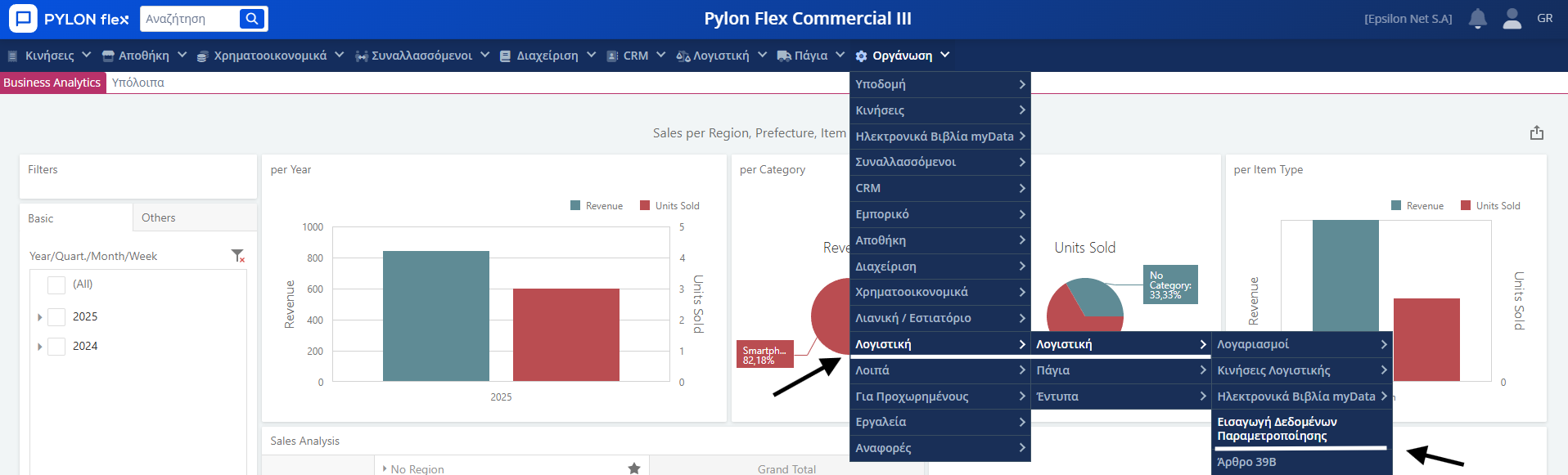Viewport: 1568px width, 475px height.
Task: Select Πάγια in second-level submenu
Action: [x=1121, y=370]
